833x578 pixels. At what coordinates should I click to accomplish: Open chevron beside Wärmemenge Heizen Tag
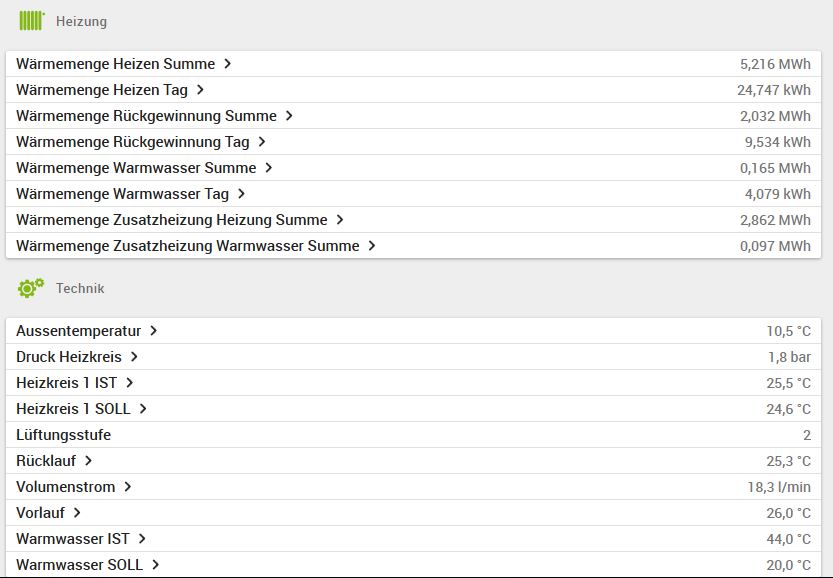tap(200, 90)
